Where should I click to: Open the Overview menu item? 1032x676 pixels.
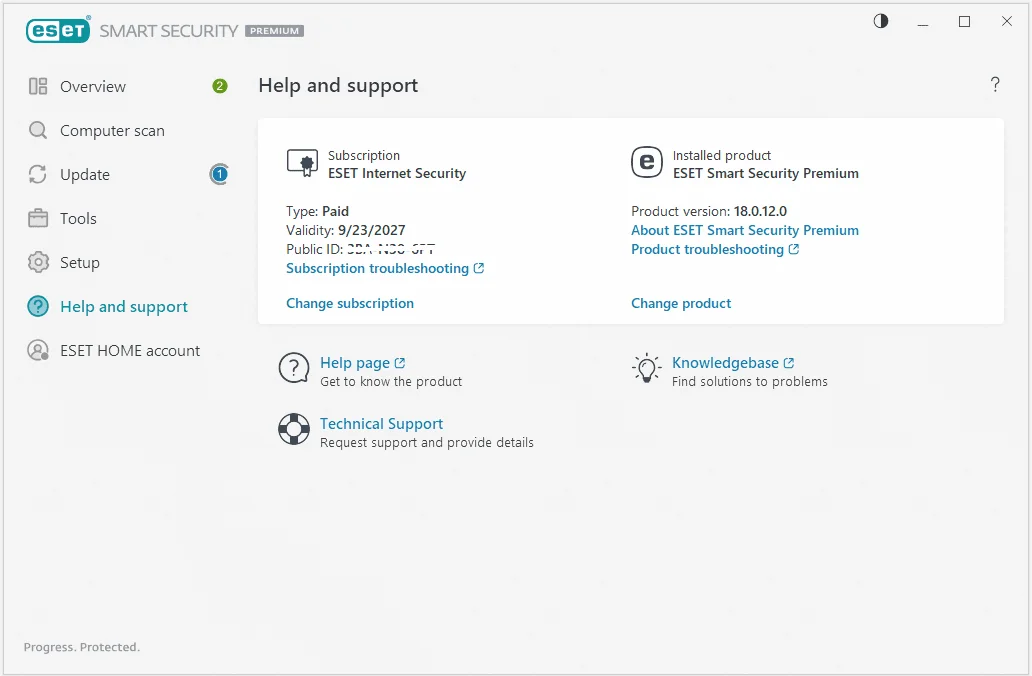(93, 86)
